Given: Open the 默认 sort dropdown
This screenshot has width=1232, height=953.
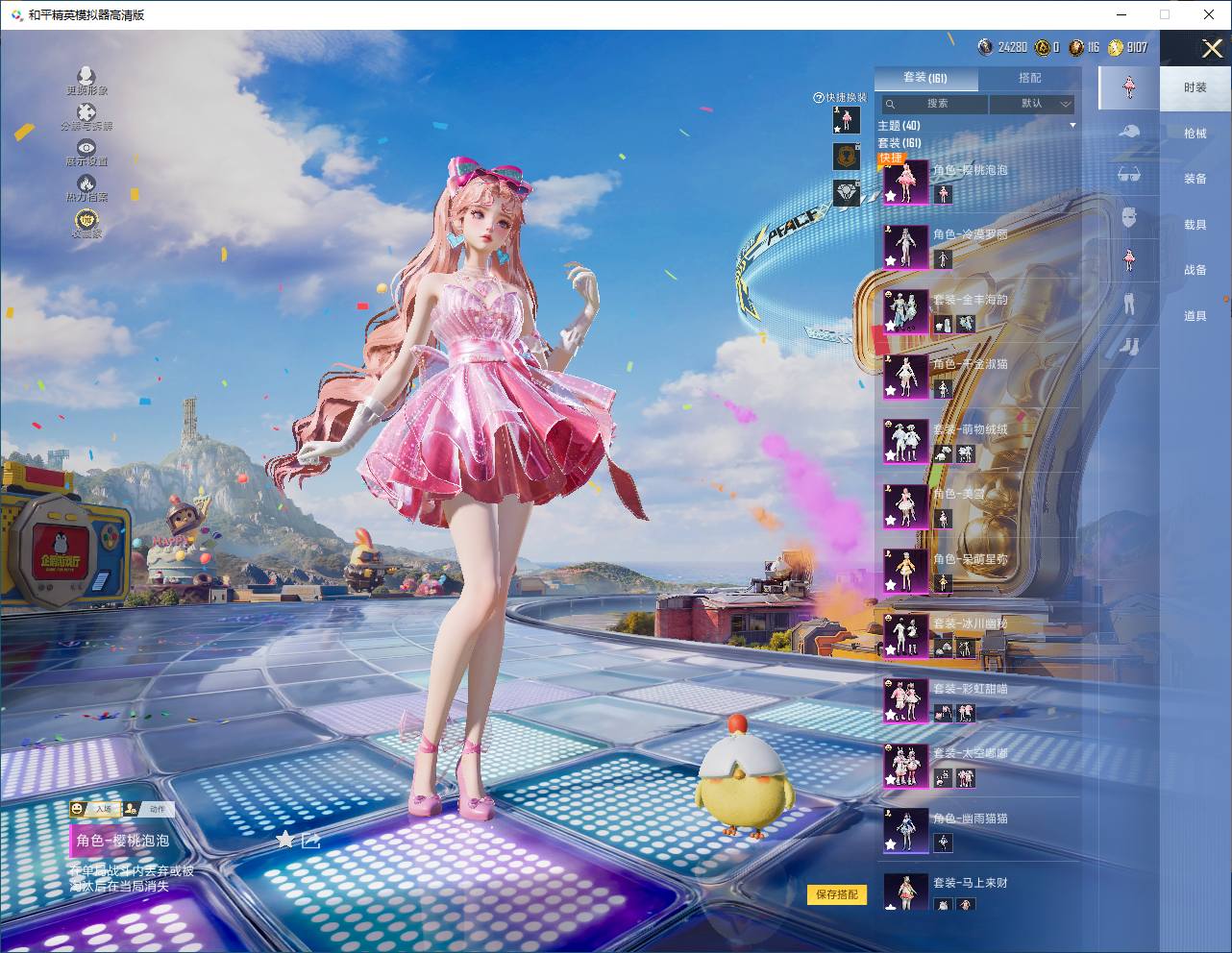Looking at the screenshot, I should 1032,104.
